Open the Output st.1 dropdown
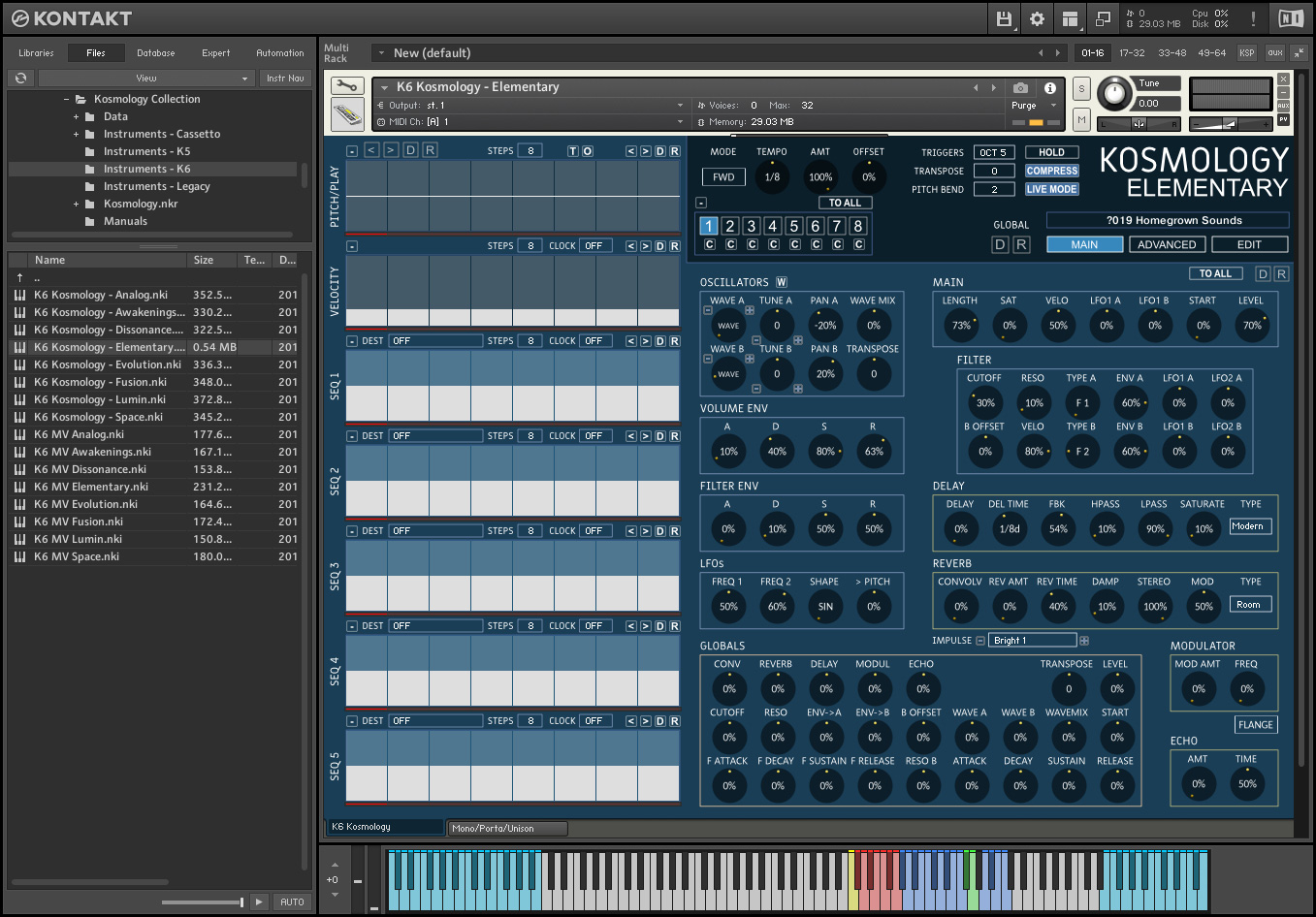This screenshot has height=917, width=1316. (x=530, y=105)
